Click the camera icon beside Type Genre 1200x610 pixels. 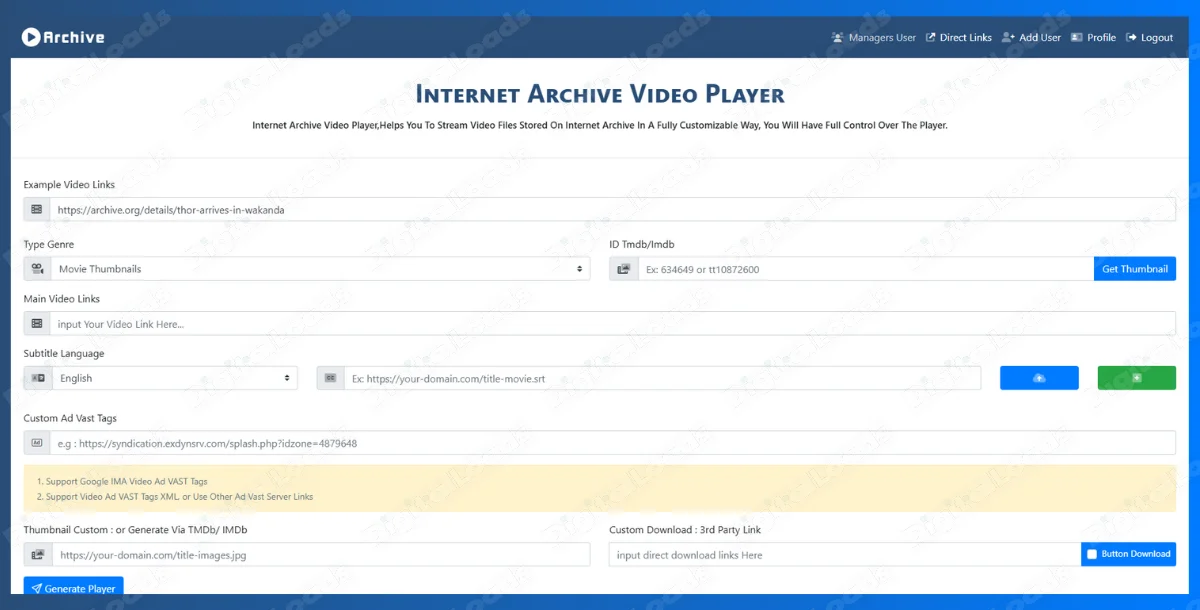[x=37, y=269]
